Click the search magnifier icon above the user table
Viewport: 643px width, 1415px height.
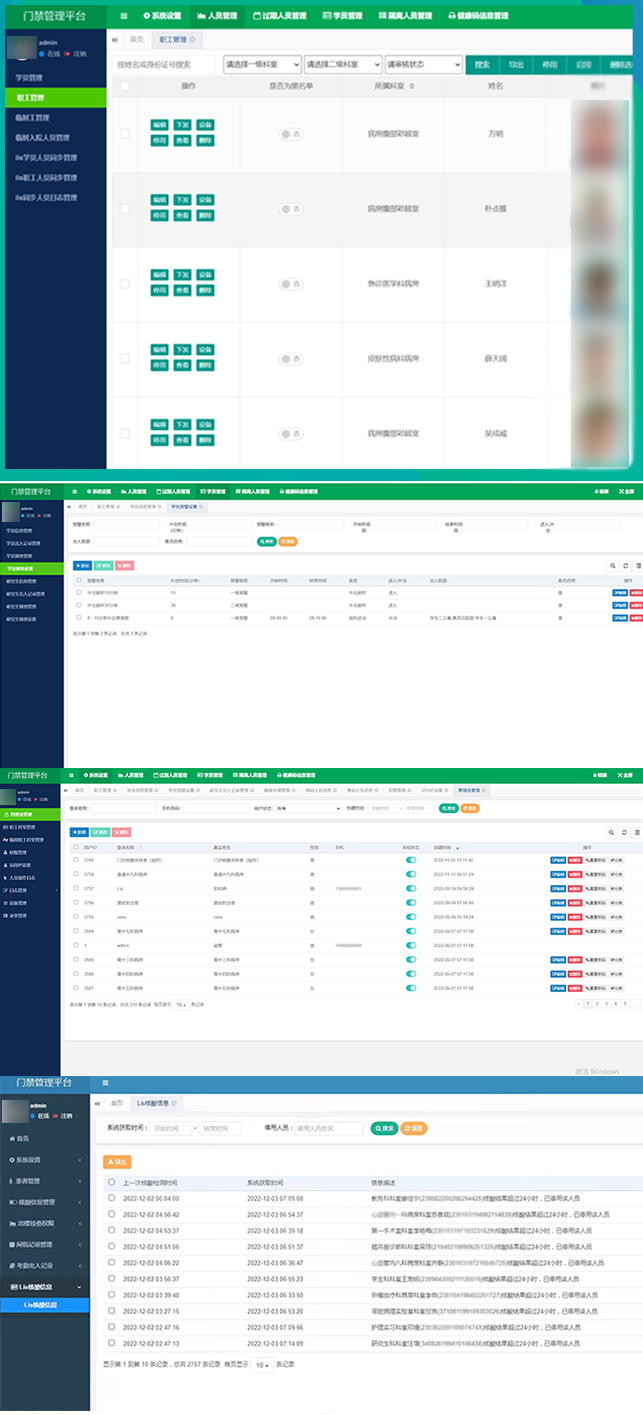point(612,831)
